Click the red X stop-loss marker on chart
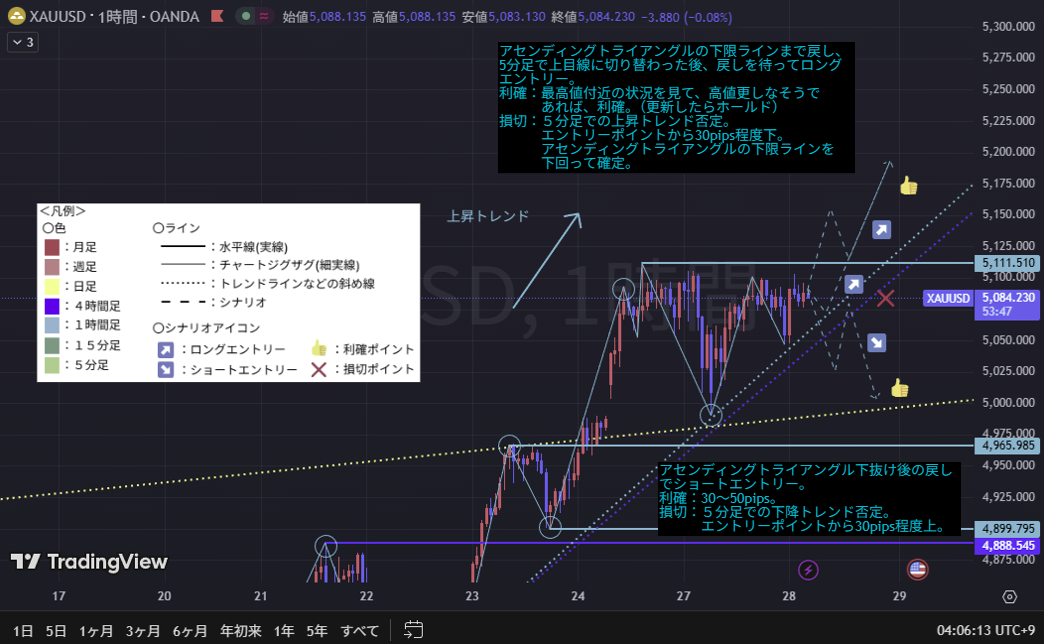This screenshot has width=1044, height=644. [x=885, y=298]
